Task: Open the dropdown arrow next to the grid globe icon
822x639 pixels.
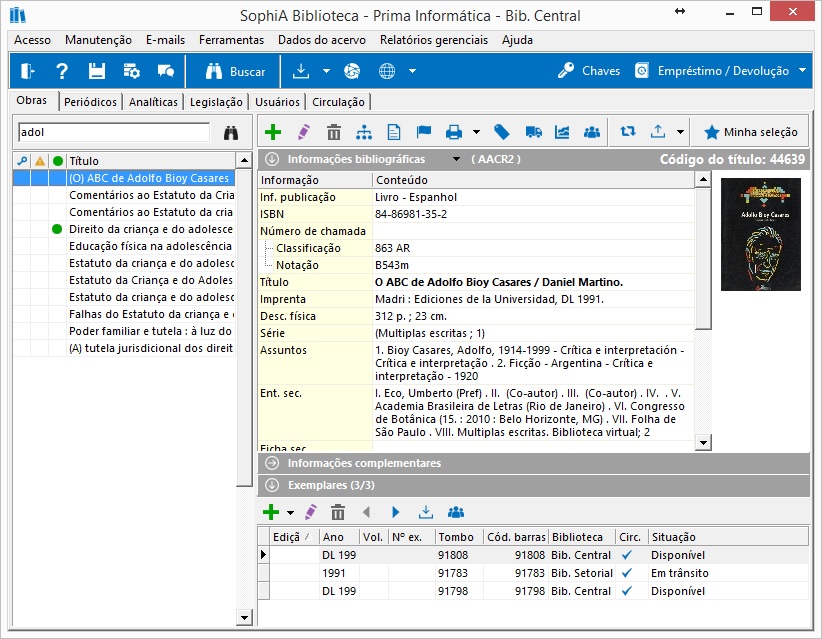Action: (412, 71)
